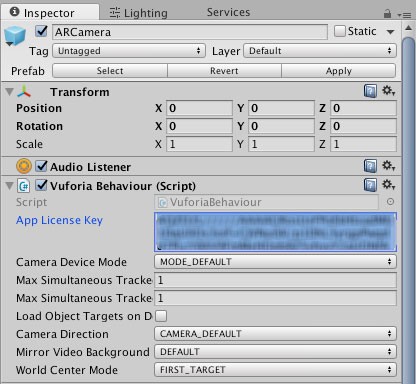Click the prefab Select button

[x=110, y=71]
